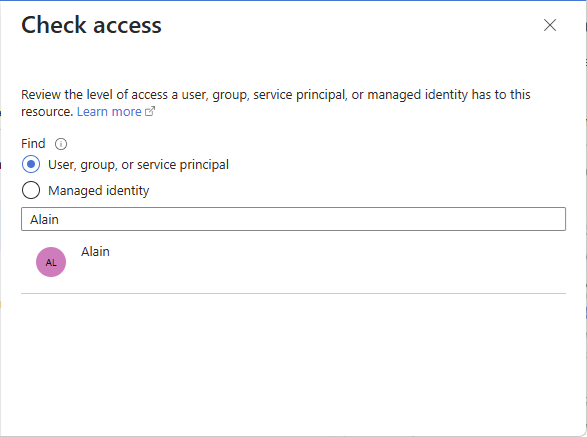Click the empty row space beside Alain result
Screen dimensions: 587x437
click(x=337, y=262)
